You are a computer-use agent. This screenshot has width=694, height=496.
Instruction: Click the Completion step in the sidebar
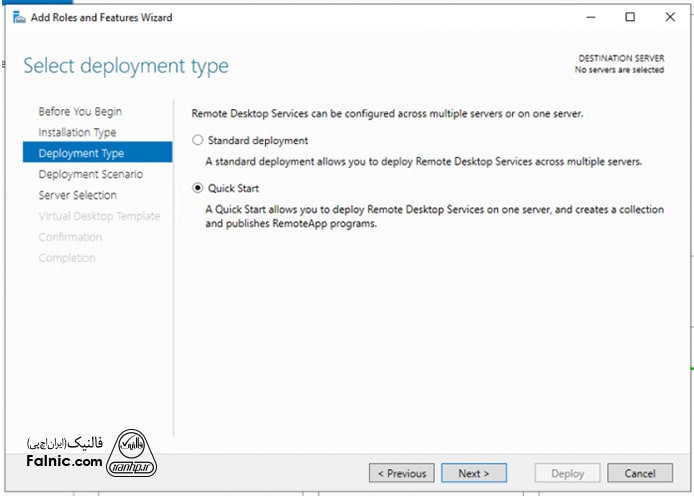[x=67, y=258]
